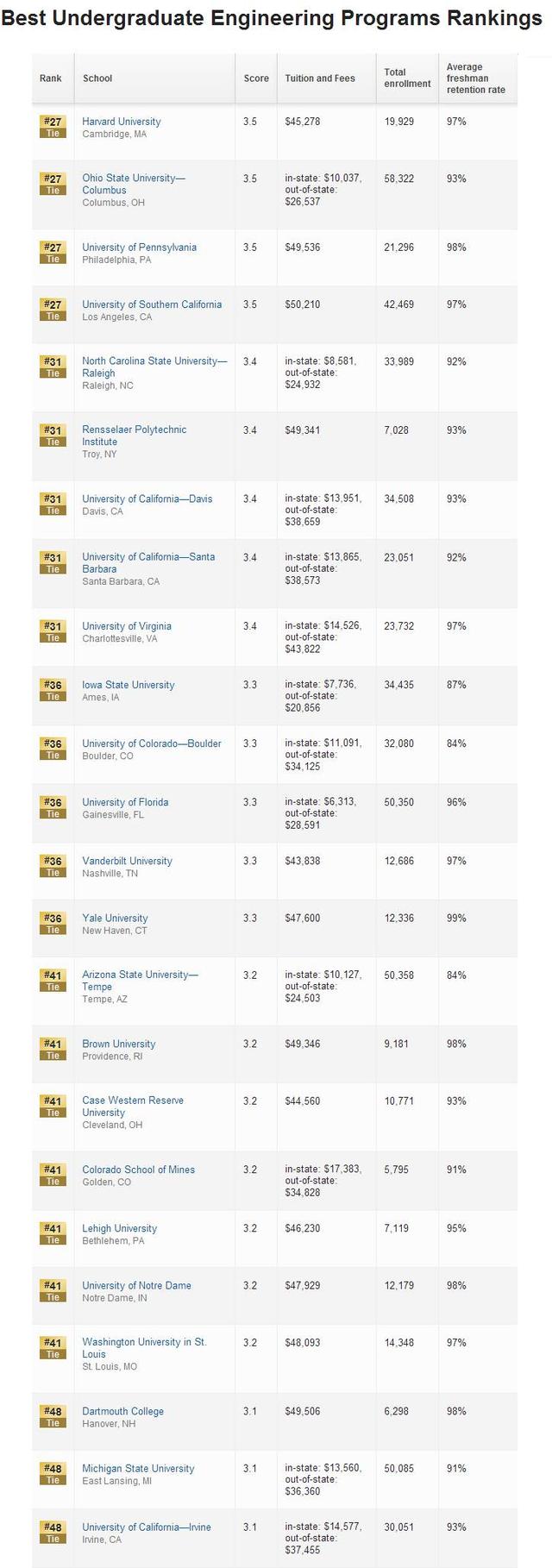Go to the Michigan State University link
Image resolution: width=552 pixels, height=1568 pixels.
tap(138, 1468)
